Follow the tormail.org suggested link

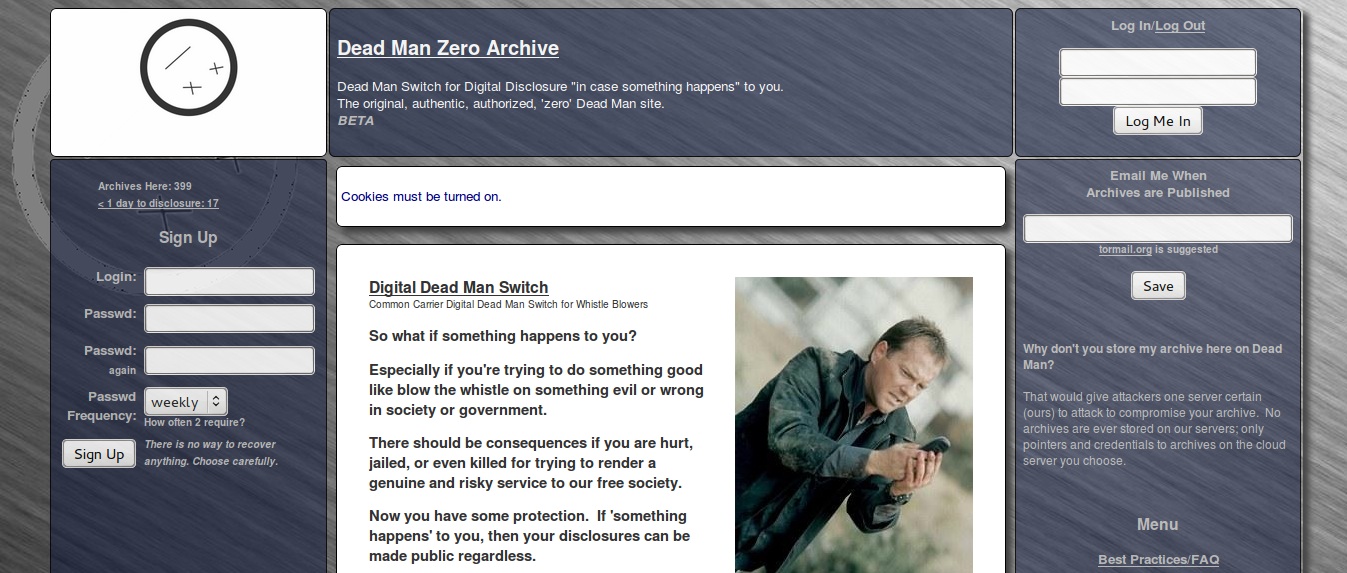click(1125, 250)
